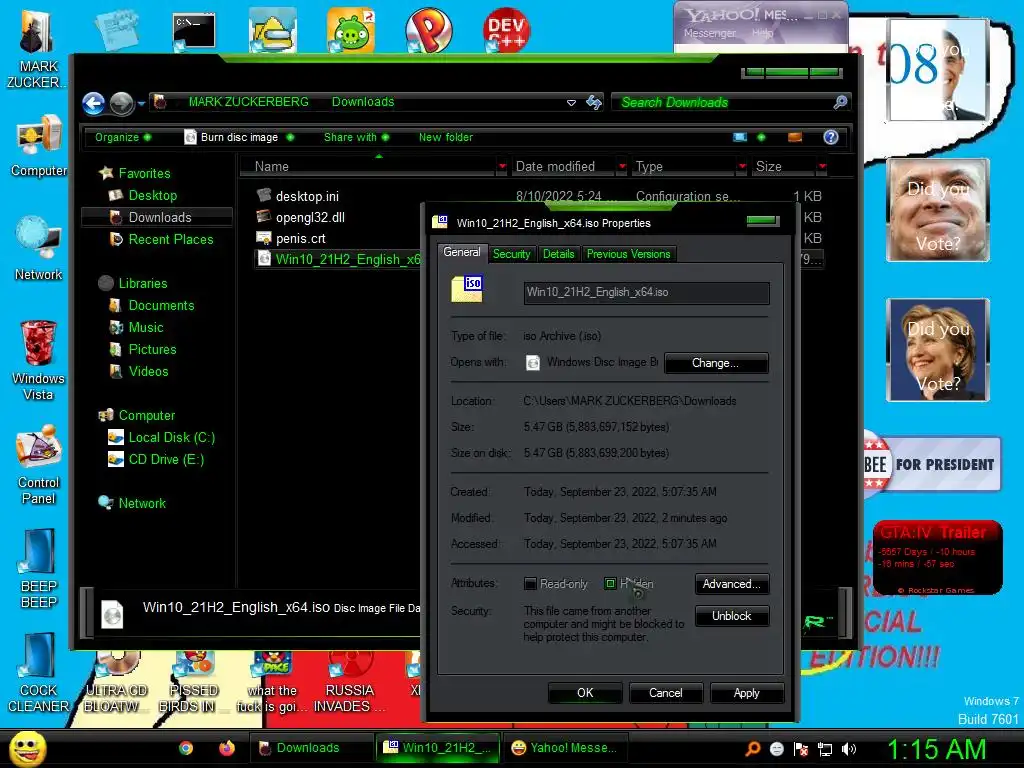Viewport: 1024px width, 768px height.
Task: Open the Computer desktop icon
Action: point(39,145)
